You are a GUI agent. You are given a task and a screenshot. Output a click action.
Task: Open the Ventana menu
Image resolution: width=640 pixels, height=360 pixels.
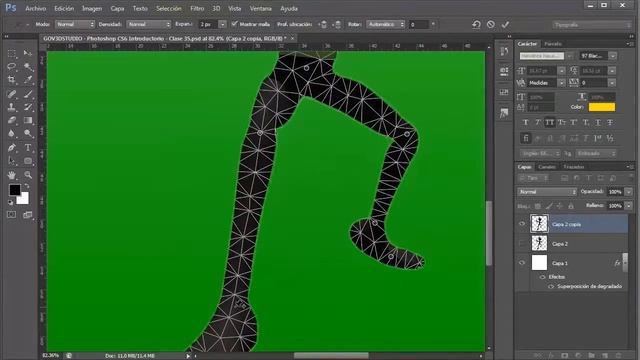tap(260, 8)
